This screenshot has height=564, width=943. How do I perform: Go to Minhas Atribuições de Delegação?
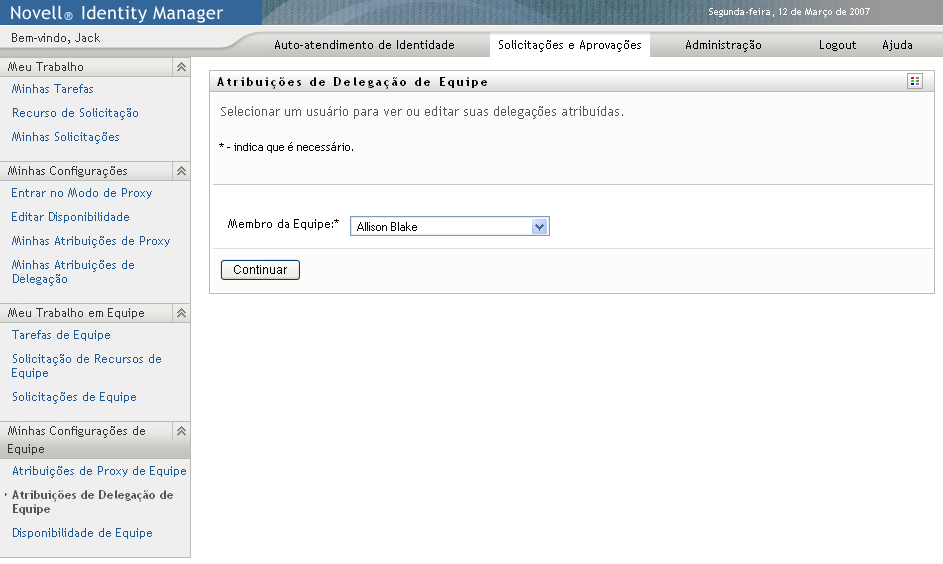click(x=73, y=272)
